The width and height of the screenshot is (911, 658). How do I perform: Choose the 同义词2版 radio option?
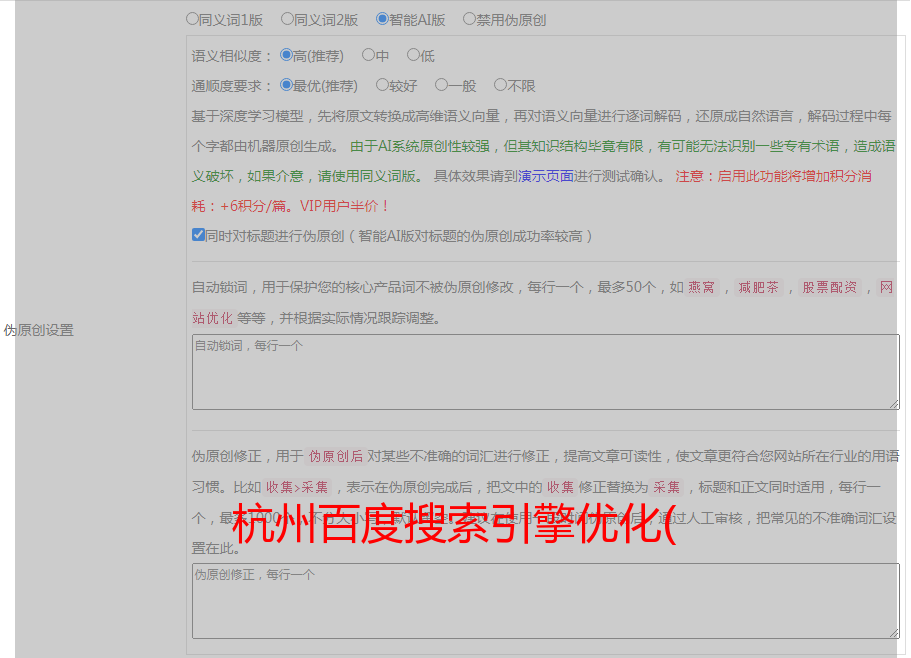[x=287, y=19]
